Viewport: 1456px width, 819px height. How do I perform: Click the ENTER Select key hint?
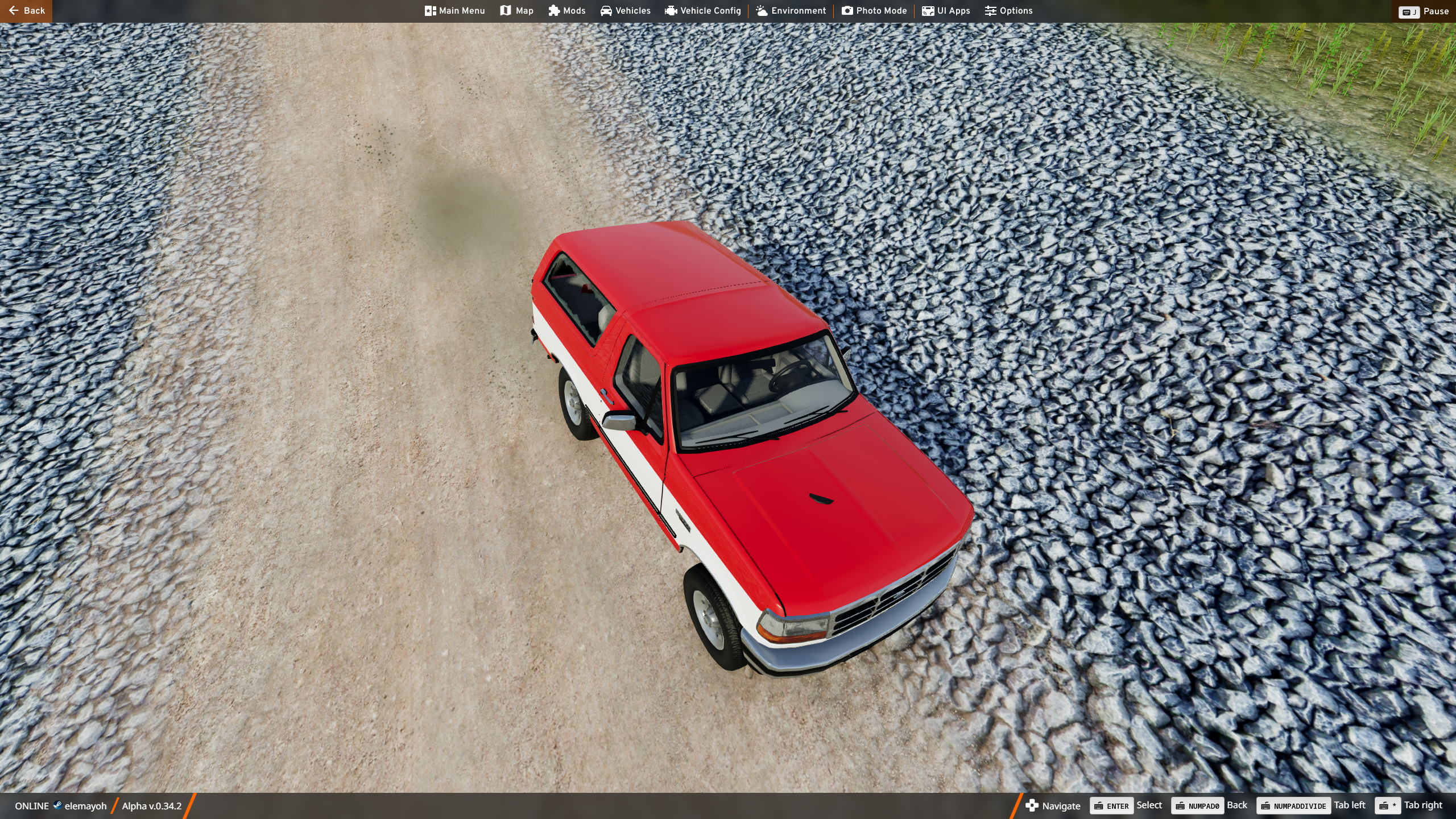click(x=1111, y=805)
